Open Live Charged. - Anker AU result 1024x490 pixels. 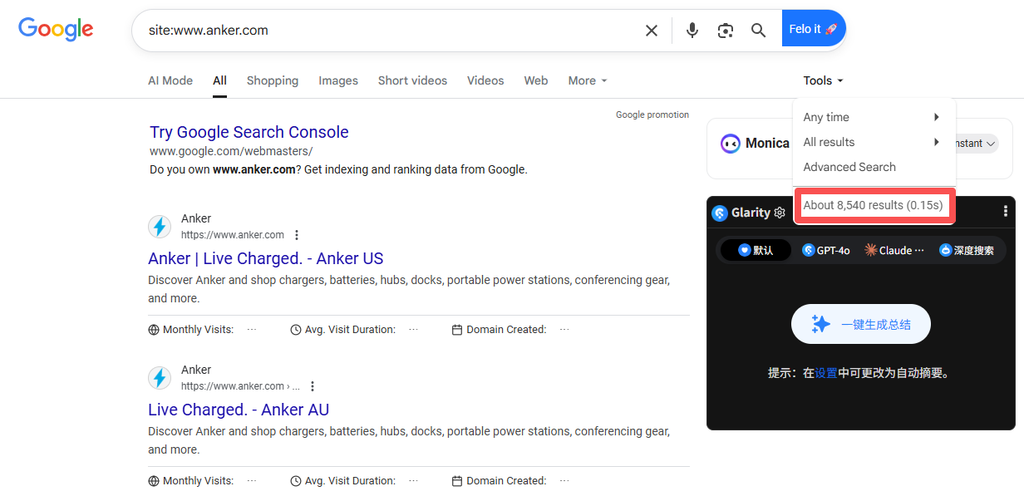point(238,410)
